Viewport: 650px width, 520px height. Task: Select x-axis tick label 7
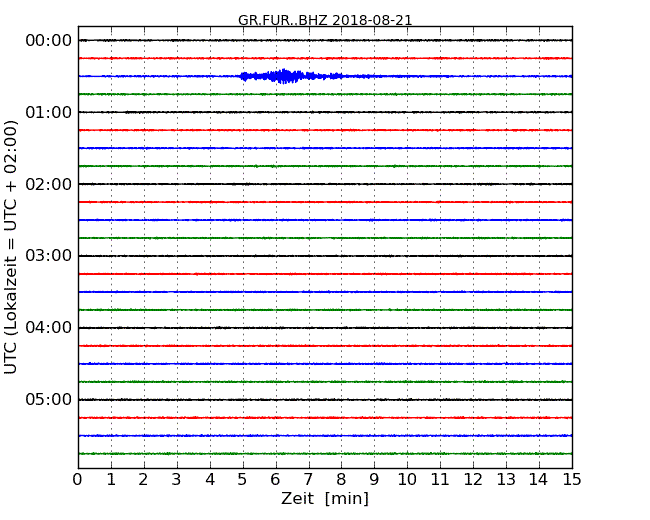click(308, 480)
